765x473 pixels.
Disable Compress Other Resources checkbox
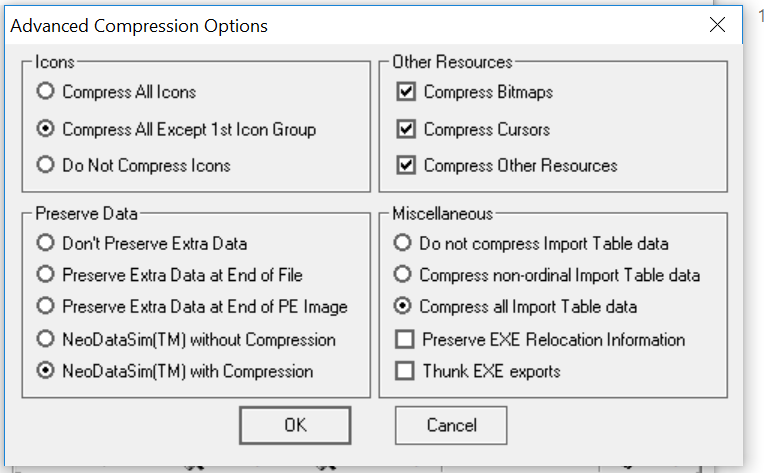pyautogui.click(x=405, y=165)
